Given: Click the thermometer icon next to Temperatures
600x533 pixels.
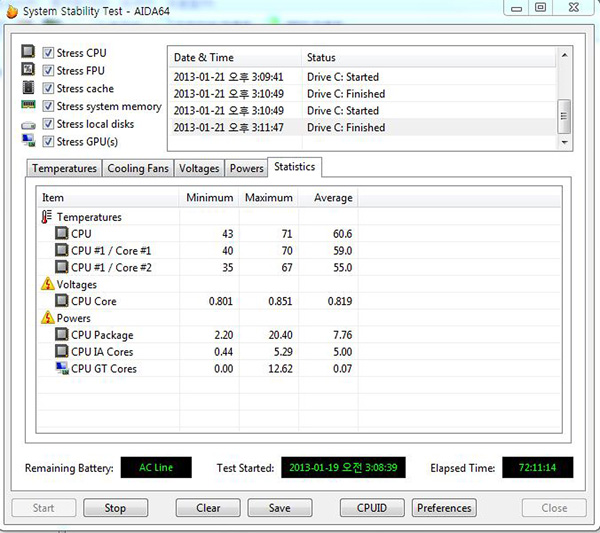Looking at the screenshot, I should 46,217.
